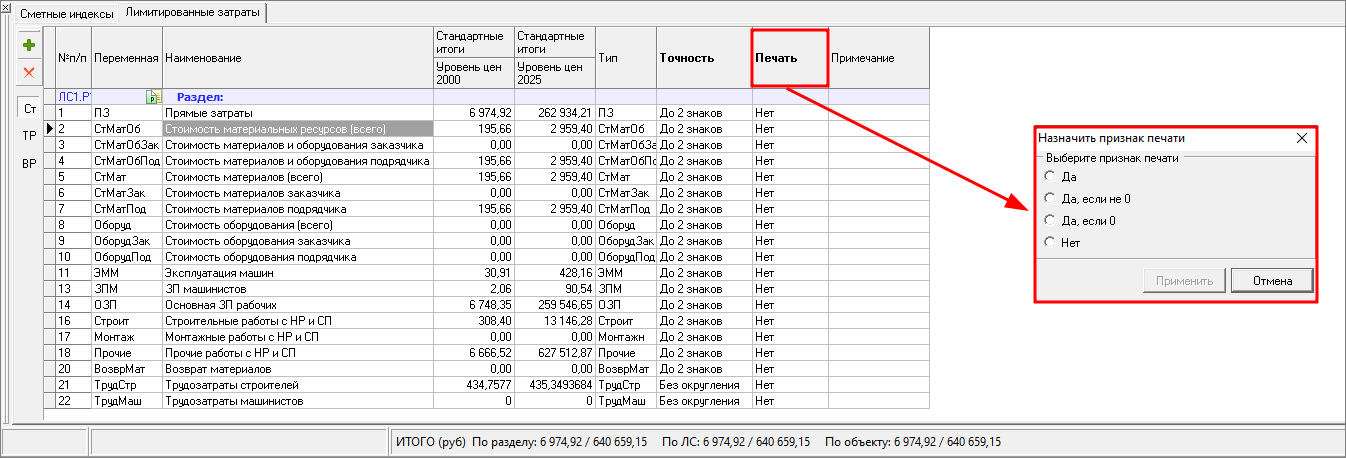The image size is (1346, 458).
Task: Click the Точность column header
Action: tap(703, 58)
